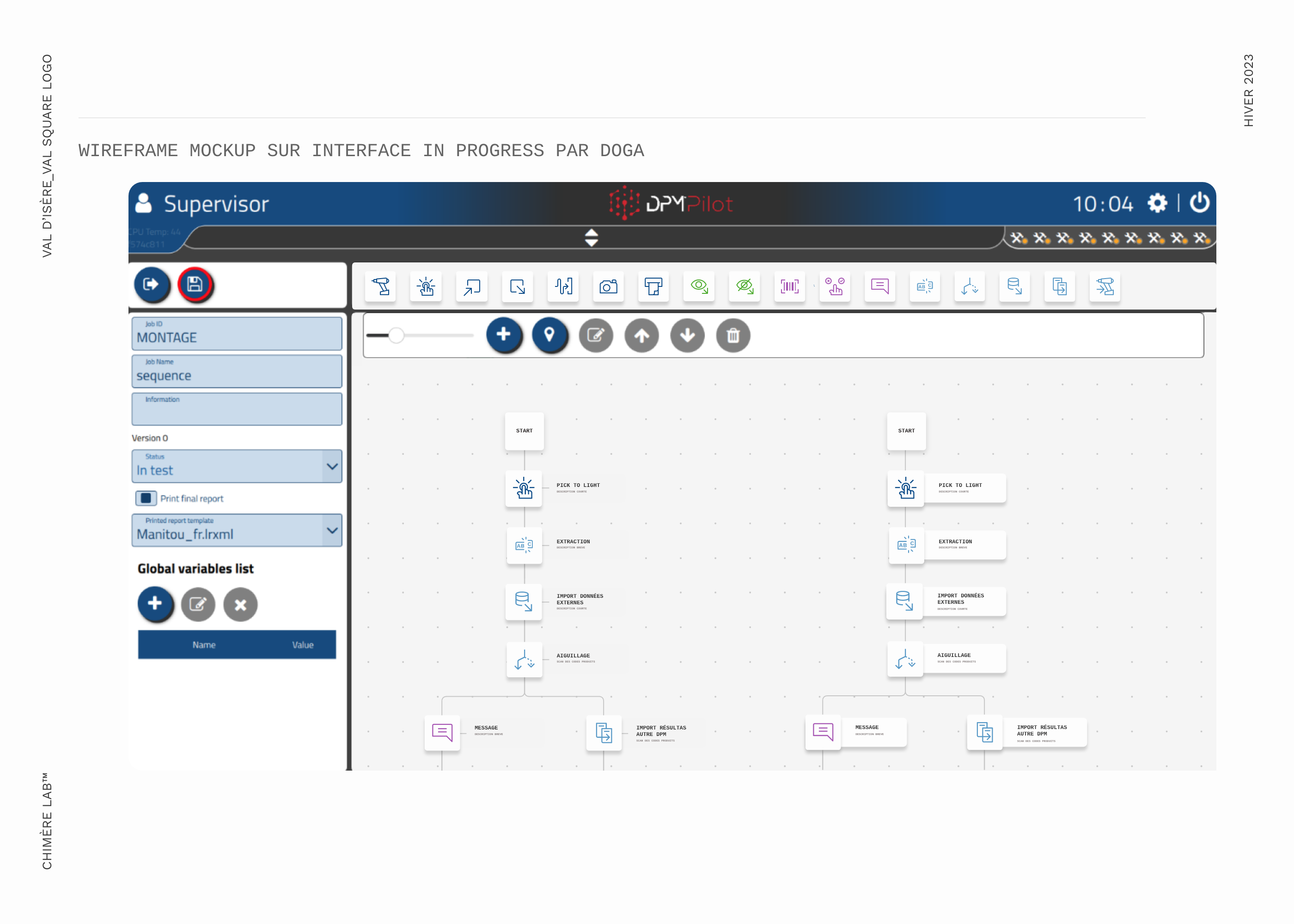Select the purple message step icon

coord(880,286)
